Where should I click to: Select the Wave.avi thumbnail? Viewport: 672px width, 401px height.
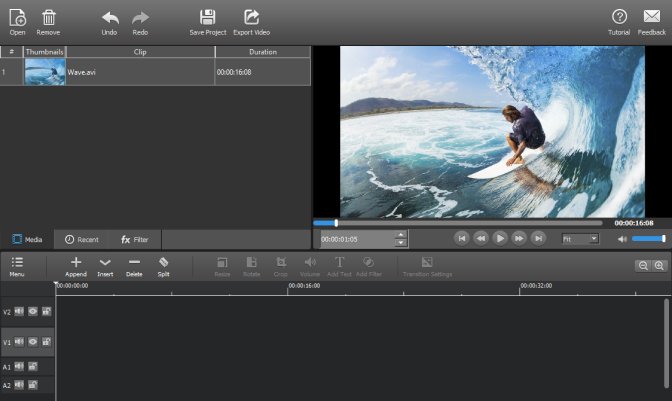click(45, 72)
